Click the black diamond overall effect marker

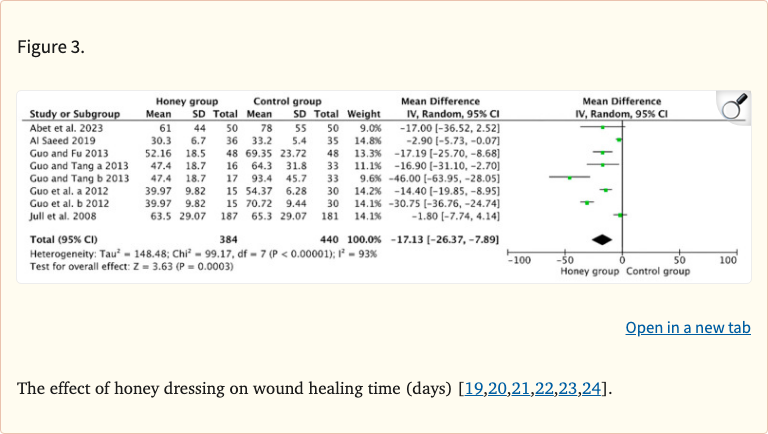pyautogui.click(x=601, y=239)
